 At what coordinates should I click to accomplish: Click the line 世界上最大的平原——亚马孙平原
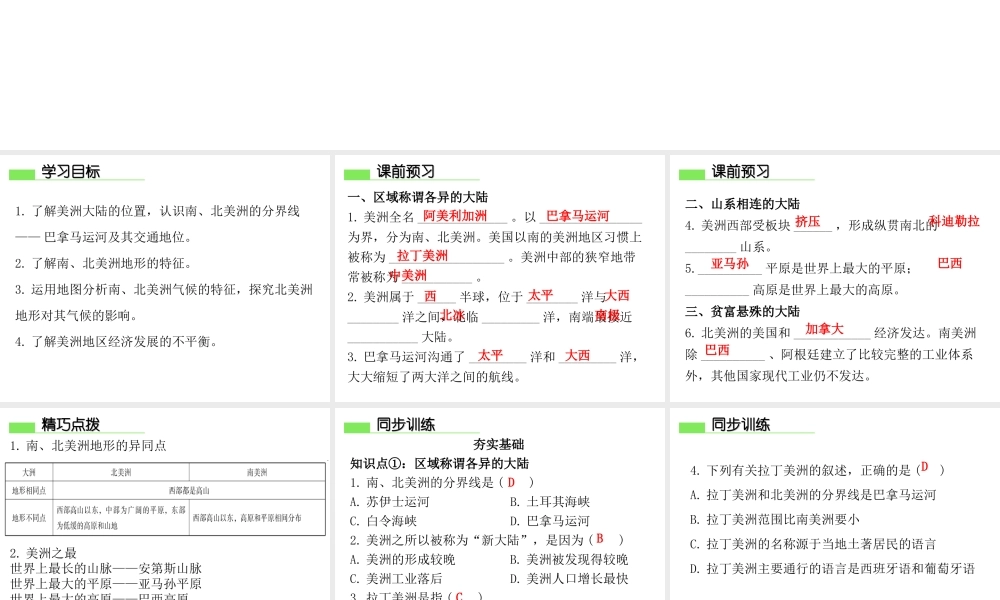click(106, 583)
